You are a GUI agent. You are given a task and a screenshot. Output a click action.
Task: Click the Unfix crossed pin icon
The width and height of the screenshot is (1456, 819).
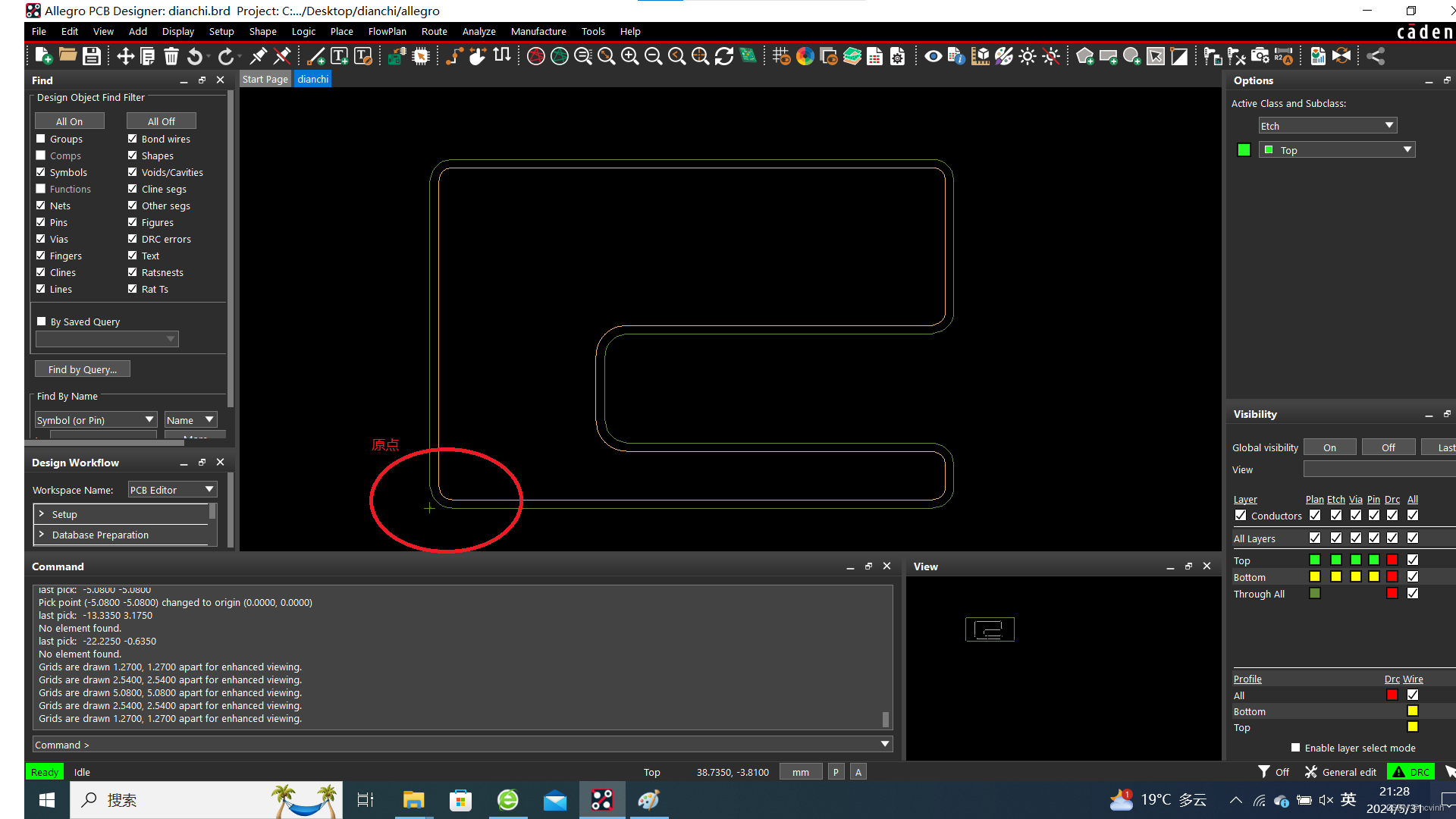282,56
